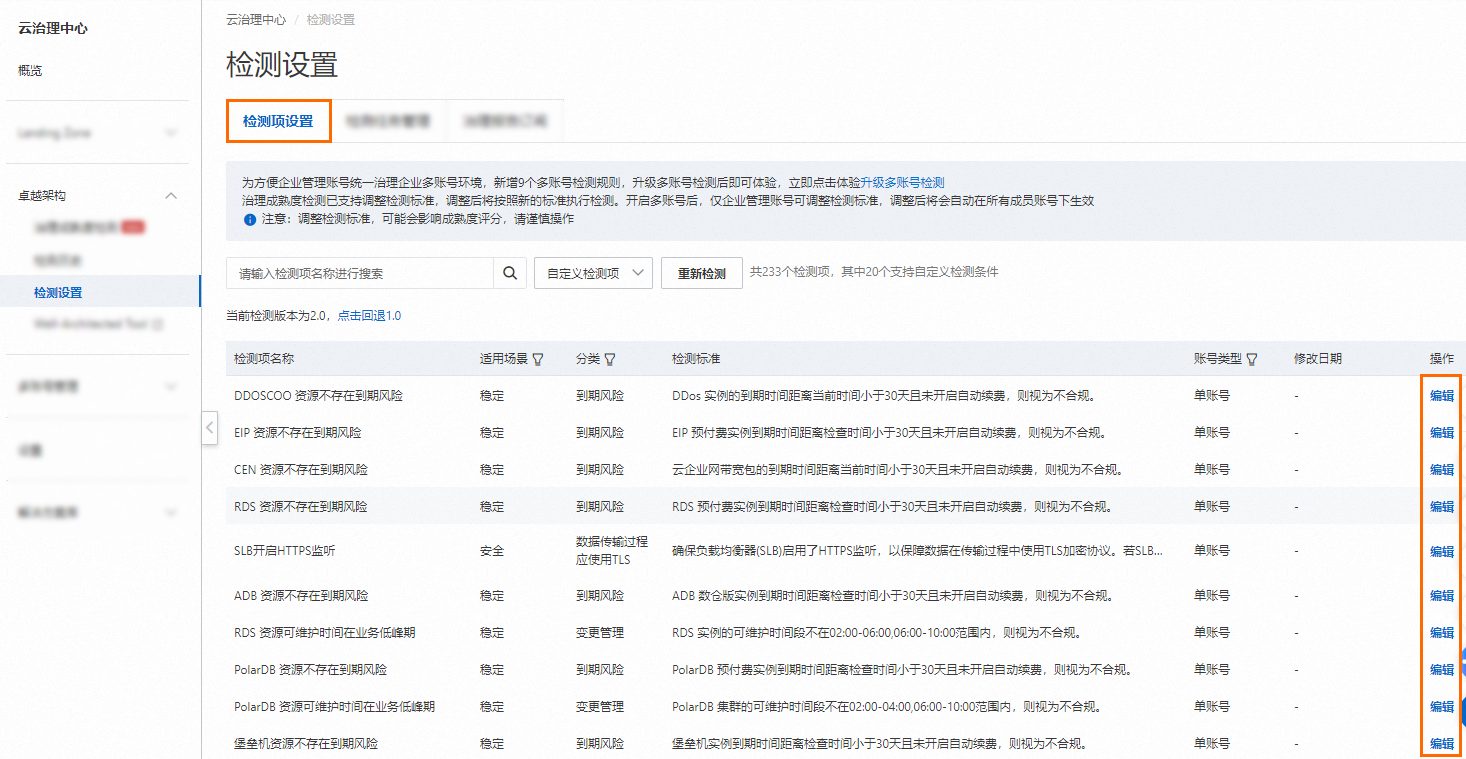Image resolution: width=1466 pixels, height=759 pixels.
Task: Edit the PolarDB 资源不存在到期风险 row
Action: (x=1441, y=670)
